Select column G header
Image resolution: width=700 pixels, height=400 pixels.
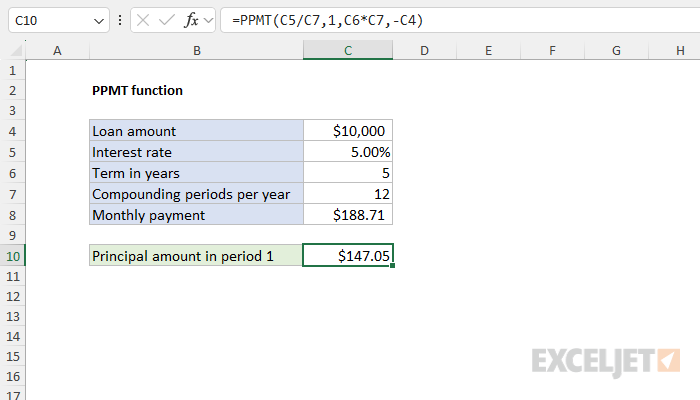616,50
